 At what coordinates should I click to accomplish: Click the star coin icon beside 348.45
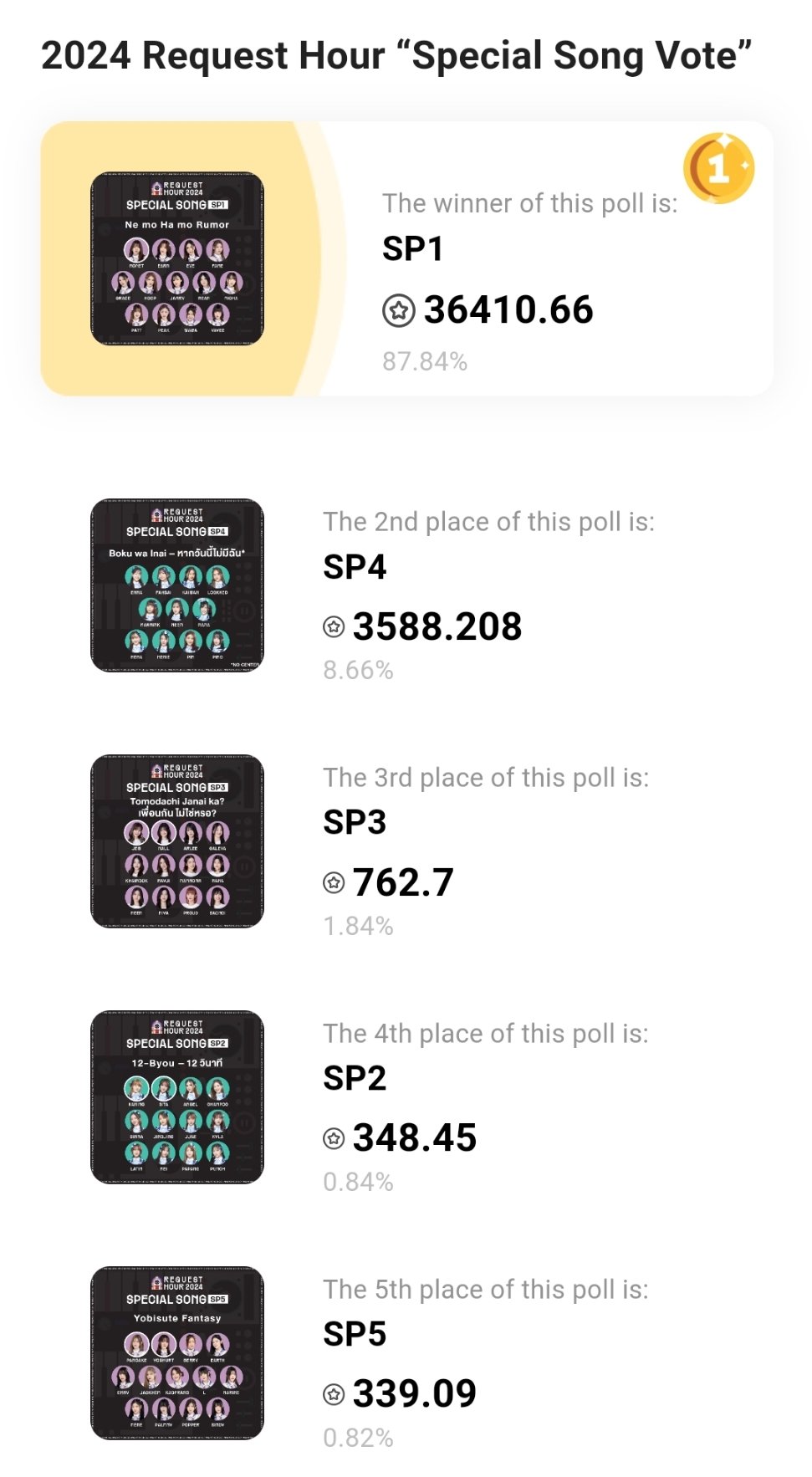click(x=334, y=1138)
